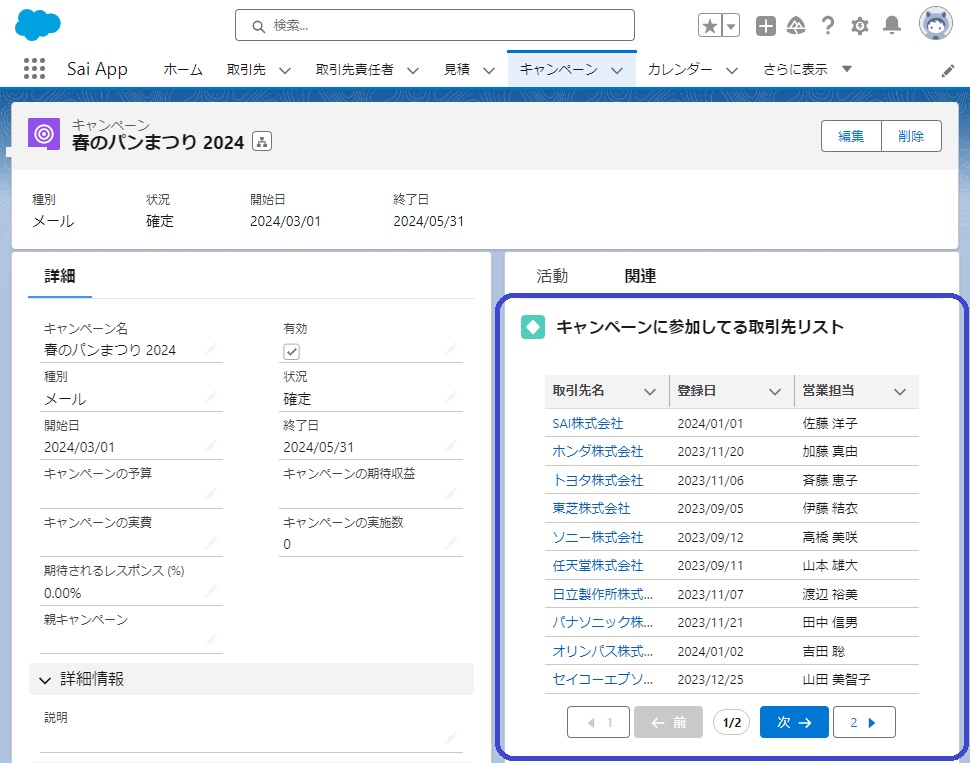This screenshot has width=970, height=763.
Task: Edit キャンペーンの予算 field pencil icon
Action: (x=211, y=495)
